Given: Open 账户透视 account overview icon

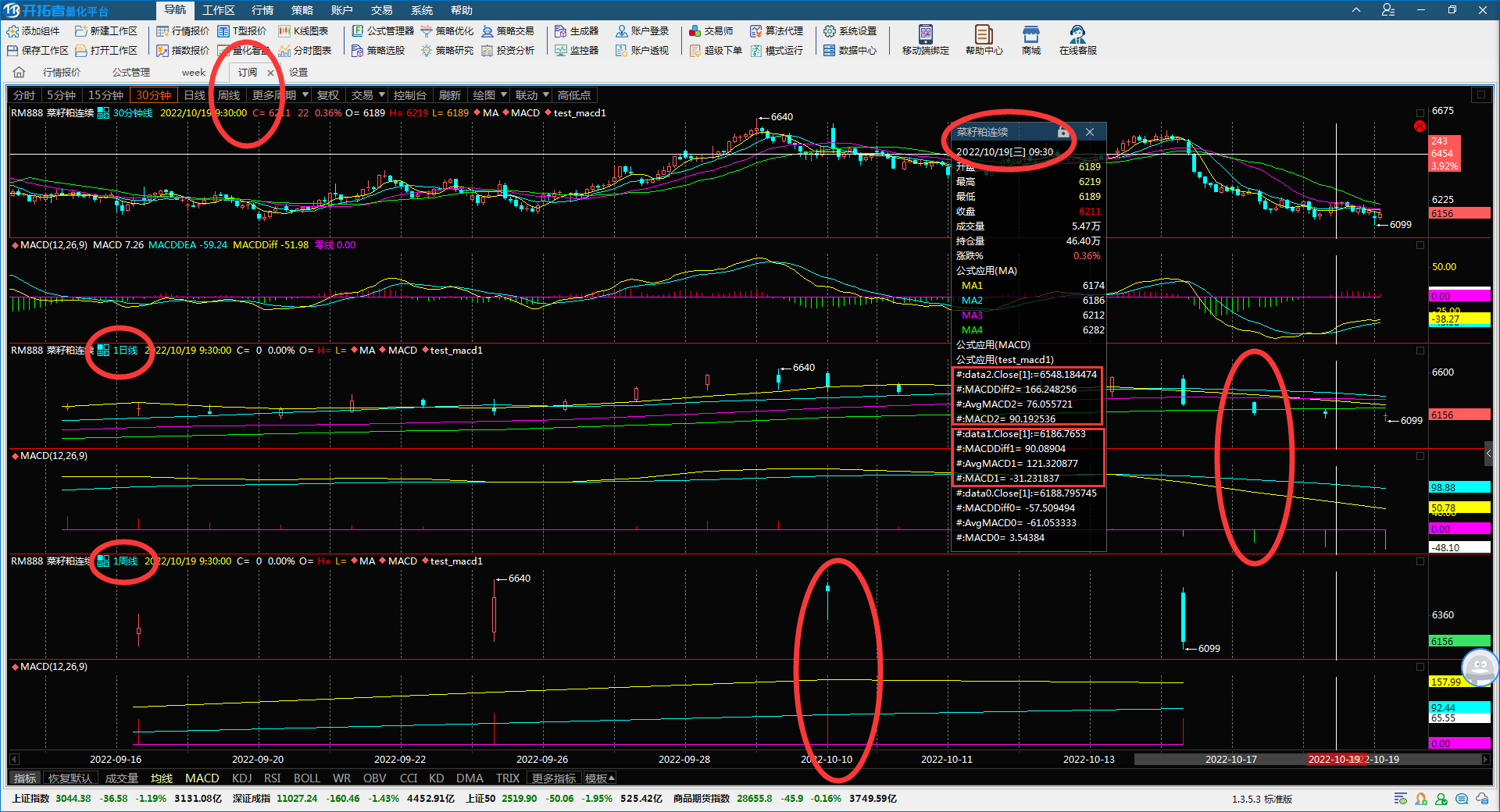Looking at the screenshot, I should [622, 51].
